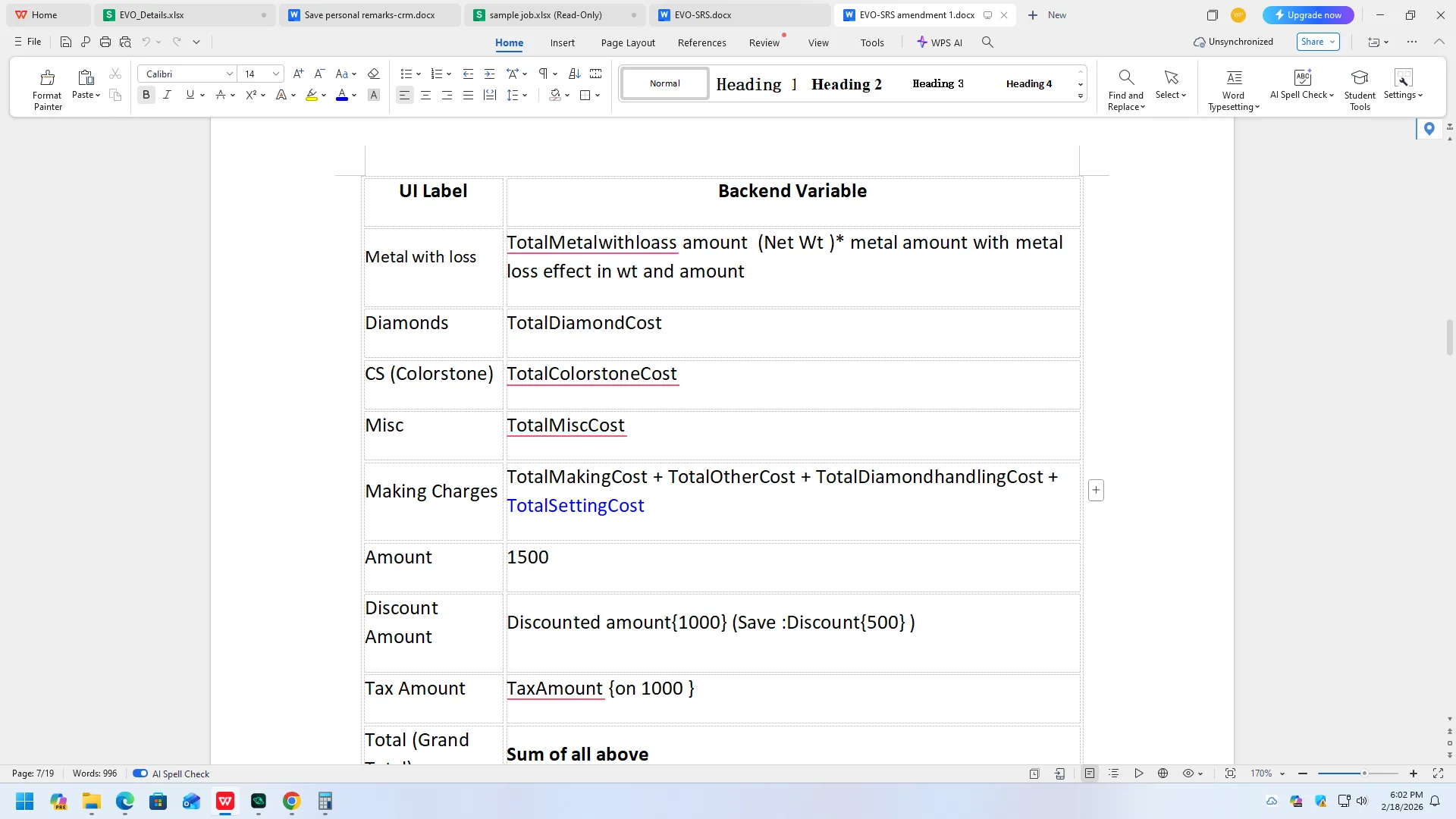Apply the Heading 2 style
This screenshot has height=819, width=1456.
tap(846, 84)
